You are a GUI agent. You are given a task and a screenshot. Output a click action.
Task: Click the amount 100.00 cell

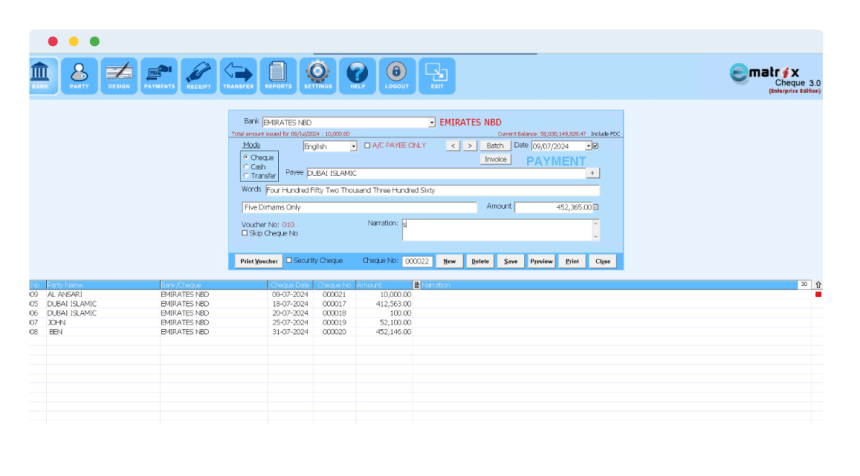tap(384, 313)
